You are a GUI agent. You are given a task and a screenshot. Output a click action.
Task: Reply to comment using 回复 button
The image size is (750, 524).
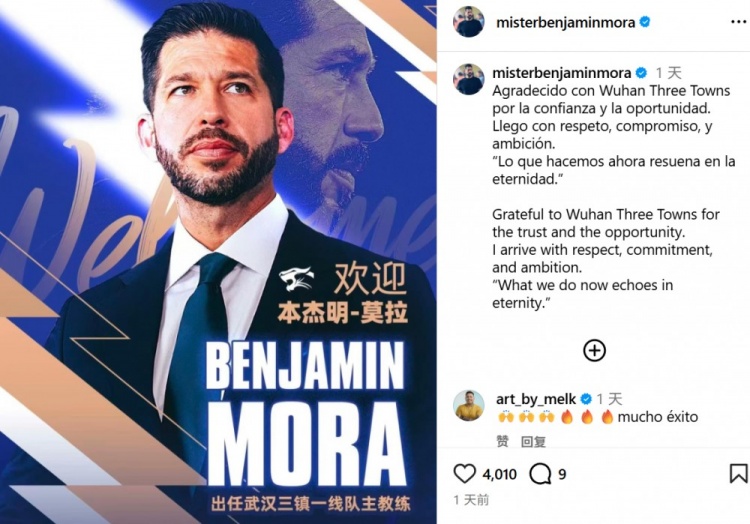pos(533,441)
